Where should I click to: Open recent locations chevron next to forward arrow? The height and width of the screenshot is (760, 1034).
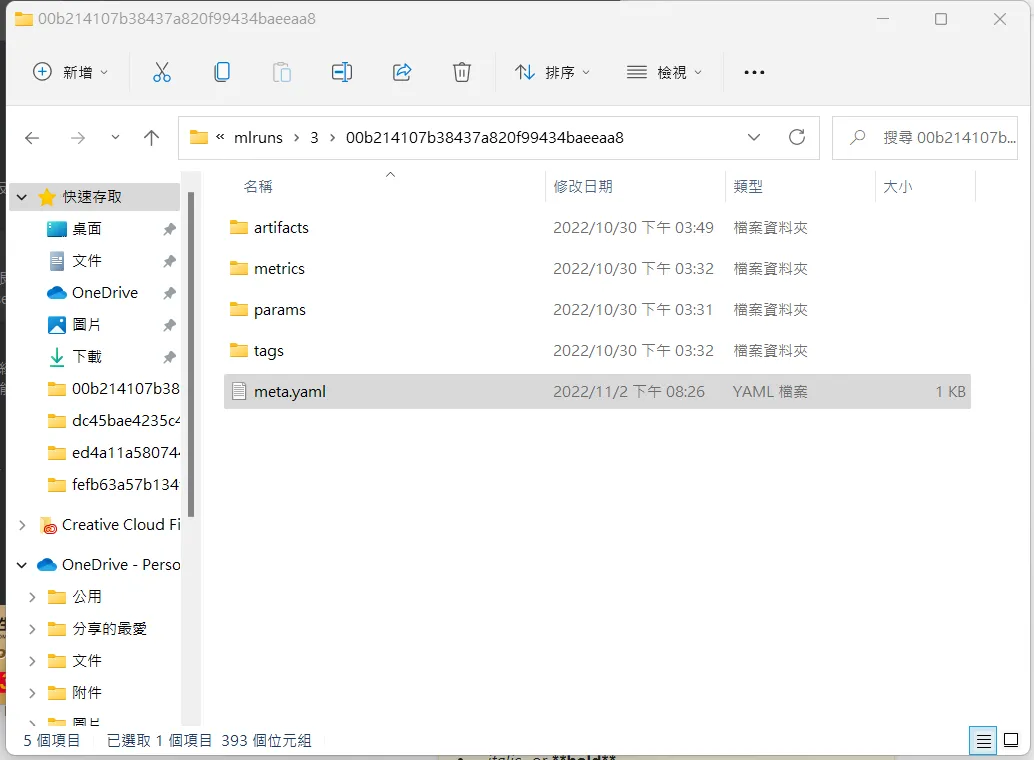[115, 137]
